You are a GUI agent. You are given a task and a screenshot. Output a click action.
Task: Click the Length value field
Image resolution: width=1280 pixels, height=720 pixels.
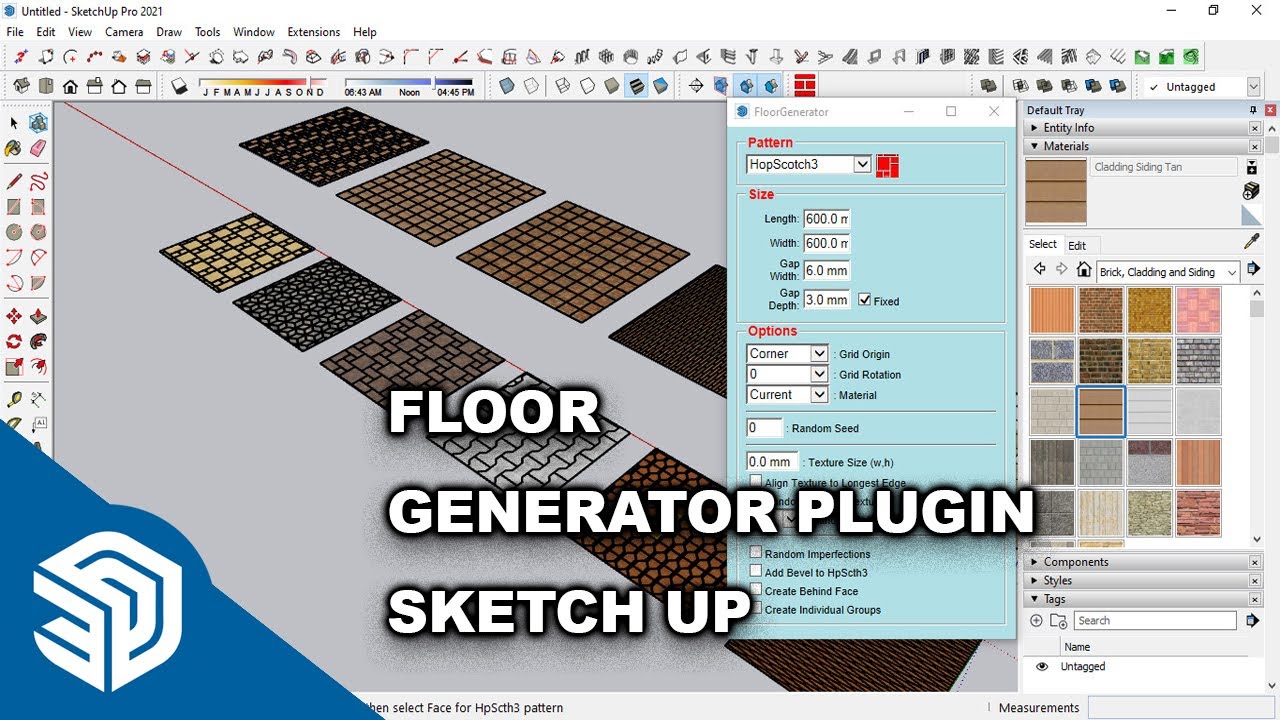827,219
